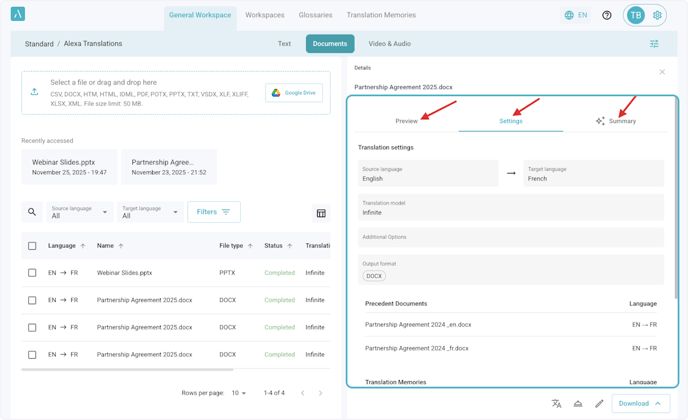
Task: Open the Webinar Slides.pptx recent file card
Action: pos(69,167)
